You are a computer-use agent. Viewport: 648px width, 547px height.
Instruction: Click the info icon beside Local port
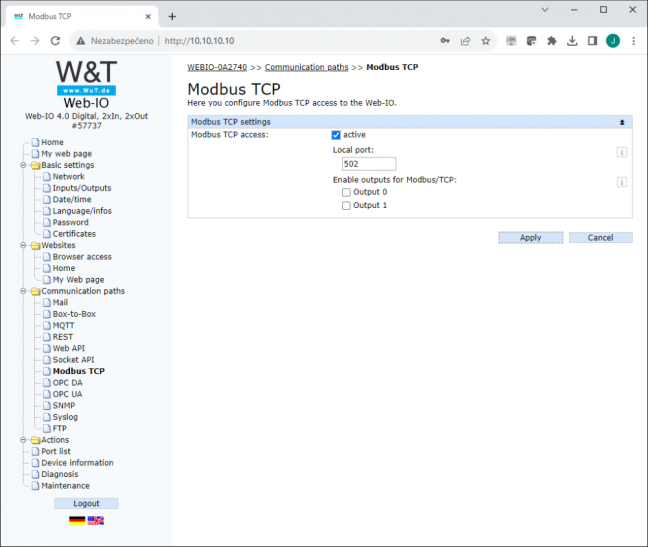coord(622,152)
